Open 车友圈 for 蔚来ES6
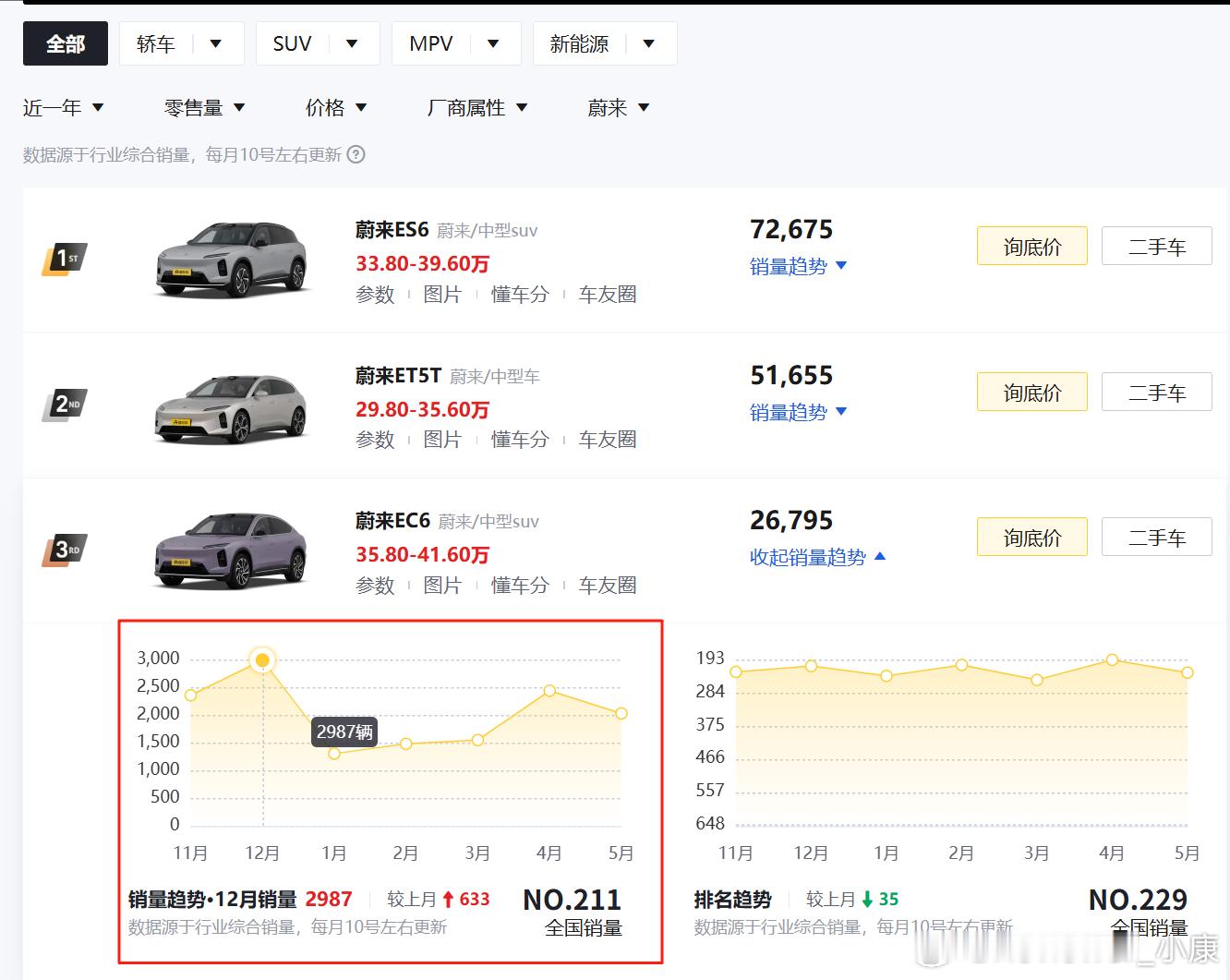Viewport: 1230px width, 980px height. click(x=608, y=294)
